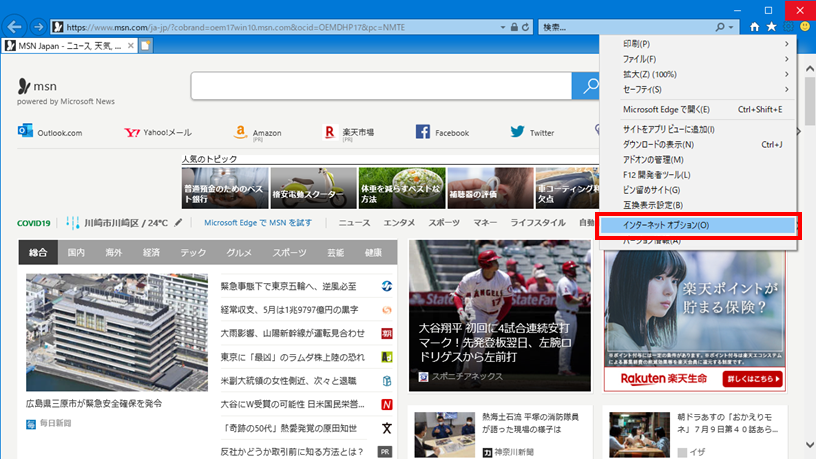
Task: Switch to 健康 news tab
Action: click(x=373, y=252)
